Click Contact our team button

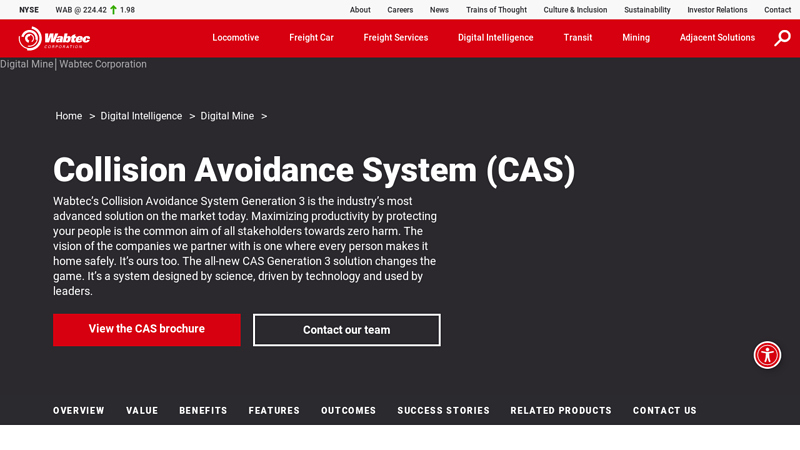pos(346,330)
